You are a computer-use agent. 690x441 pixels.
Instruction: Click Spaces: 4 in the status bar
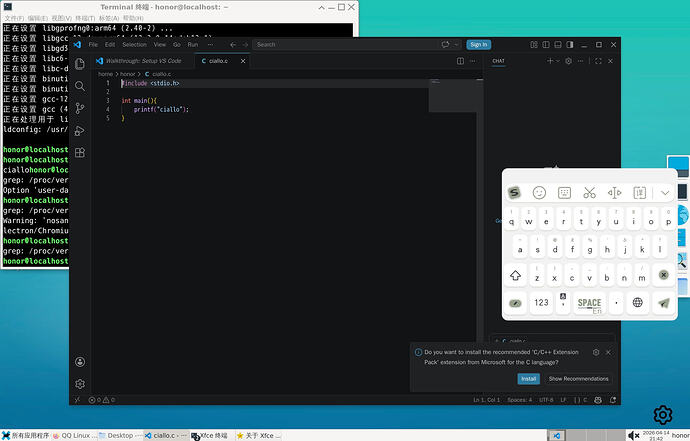coord(519,400)
